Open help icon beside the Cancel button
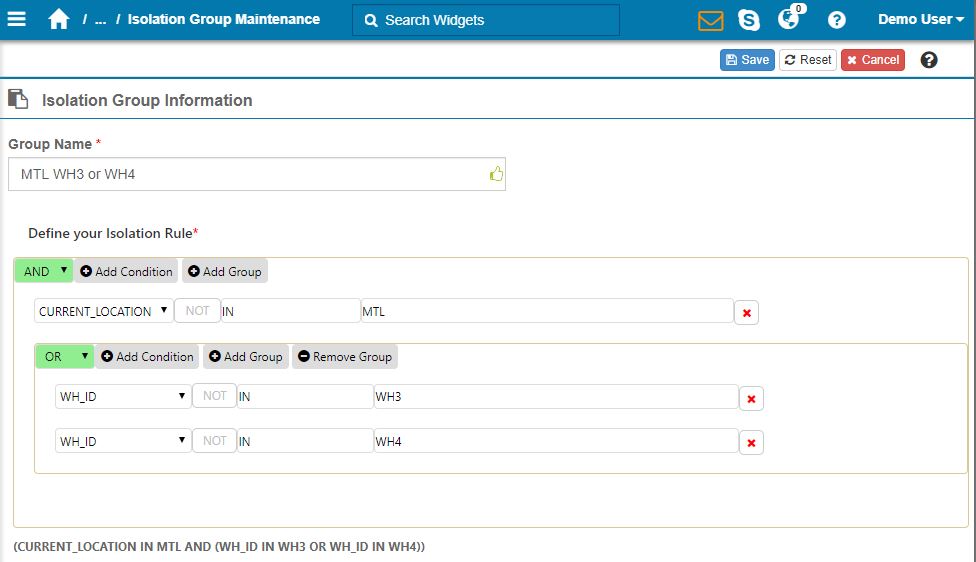 (x=929, y=60)
